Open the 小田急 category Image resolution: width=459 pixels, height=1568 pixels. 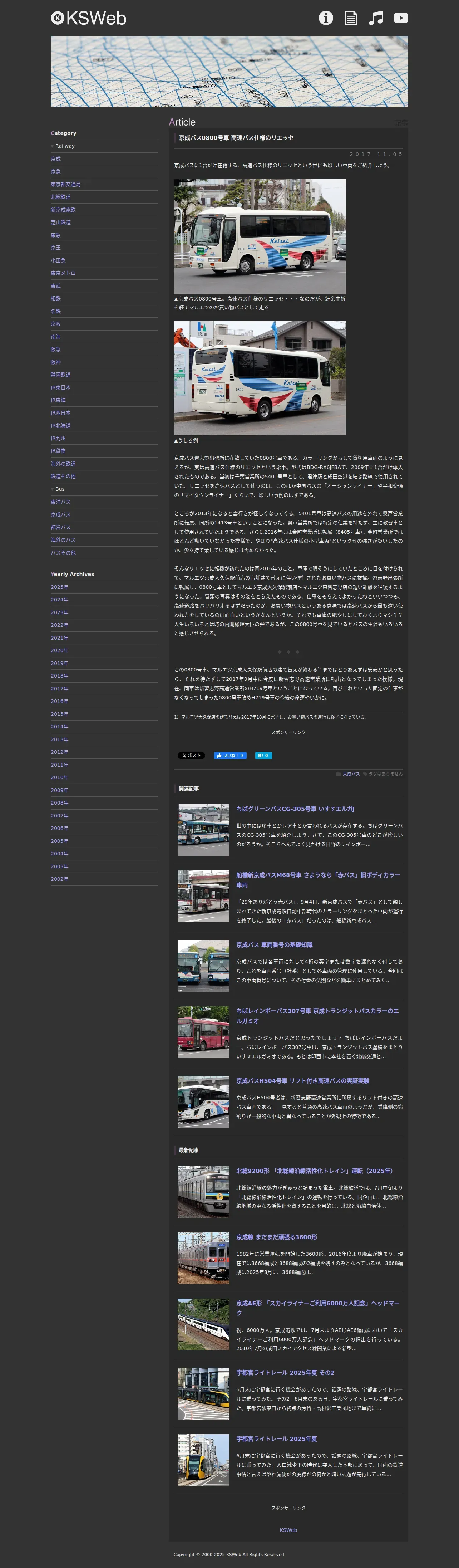click(x=58, y=260)
